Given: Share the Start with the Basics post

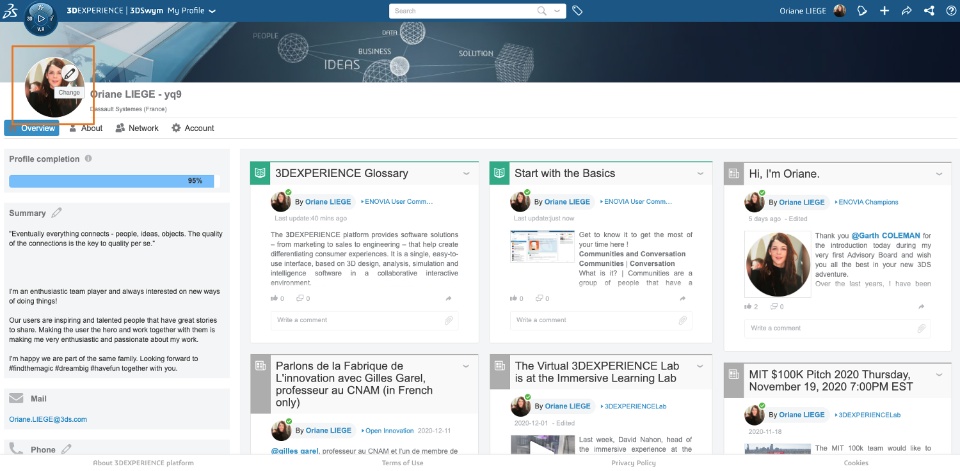Looking at the screenshot, I should pyautogui.click(x=682, y=298).
